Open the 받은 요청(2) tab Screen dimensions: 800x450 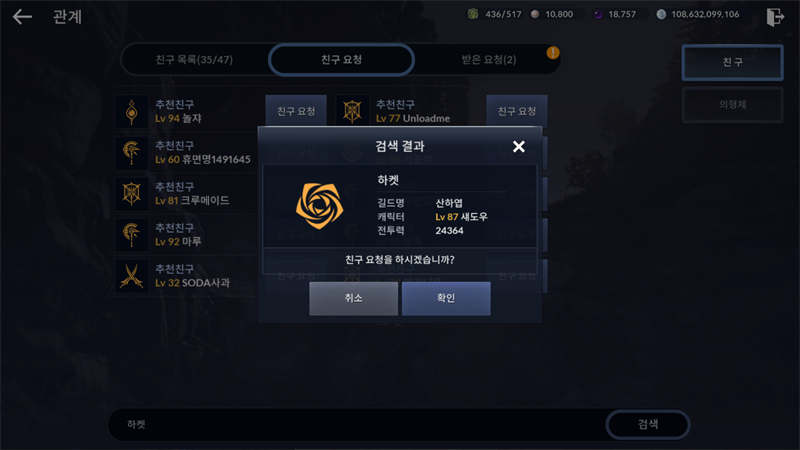click(x=488, y=60)
